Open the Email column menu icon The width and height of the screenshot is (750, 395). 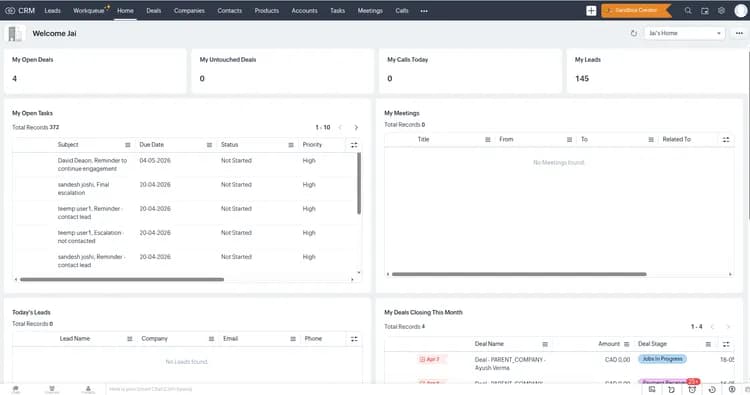click(x=293, y=339)
